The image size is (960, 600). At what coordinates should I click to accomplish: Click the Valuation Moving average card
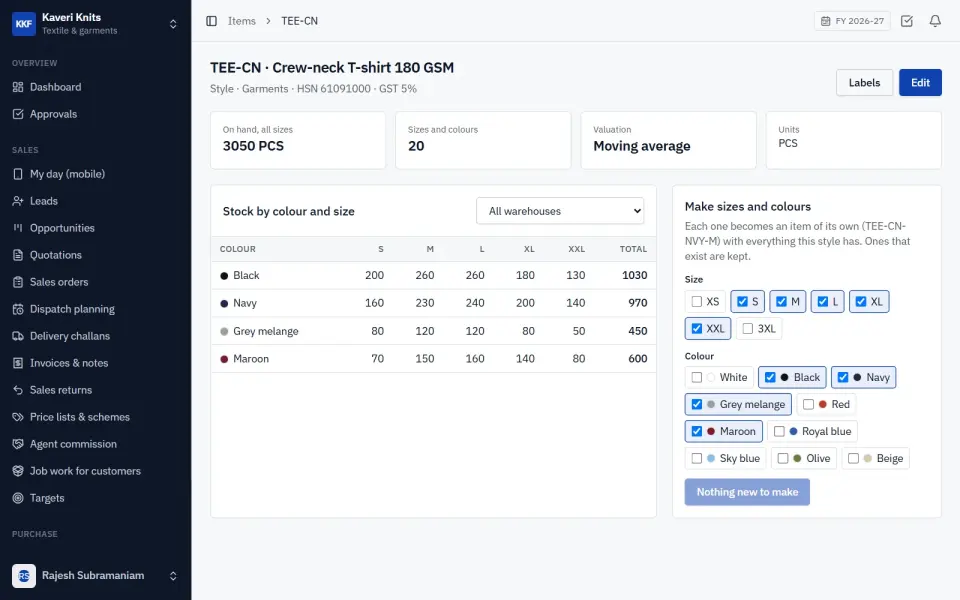point(669,140)
